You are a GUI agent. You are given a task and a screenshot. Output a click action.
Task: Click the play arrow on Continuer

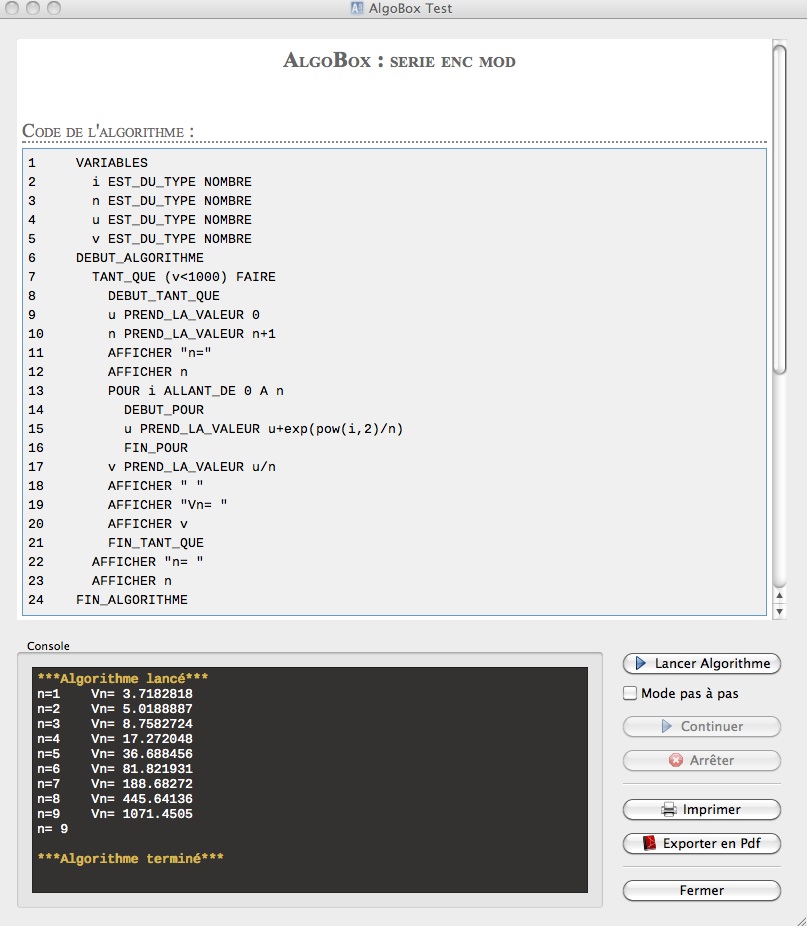point(666,727)
